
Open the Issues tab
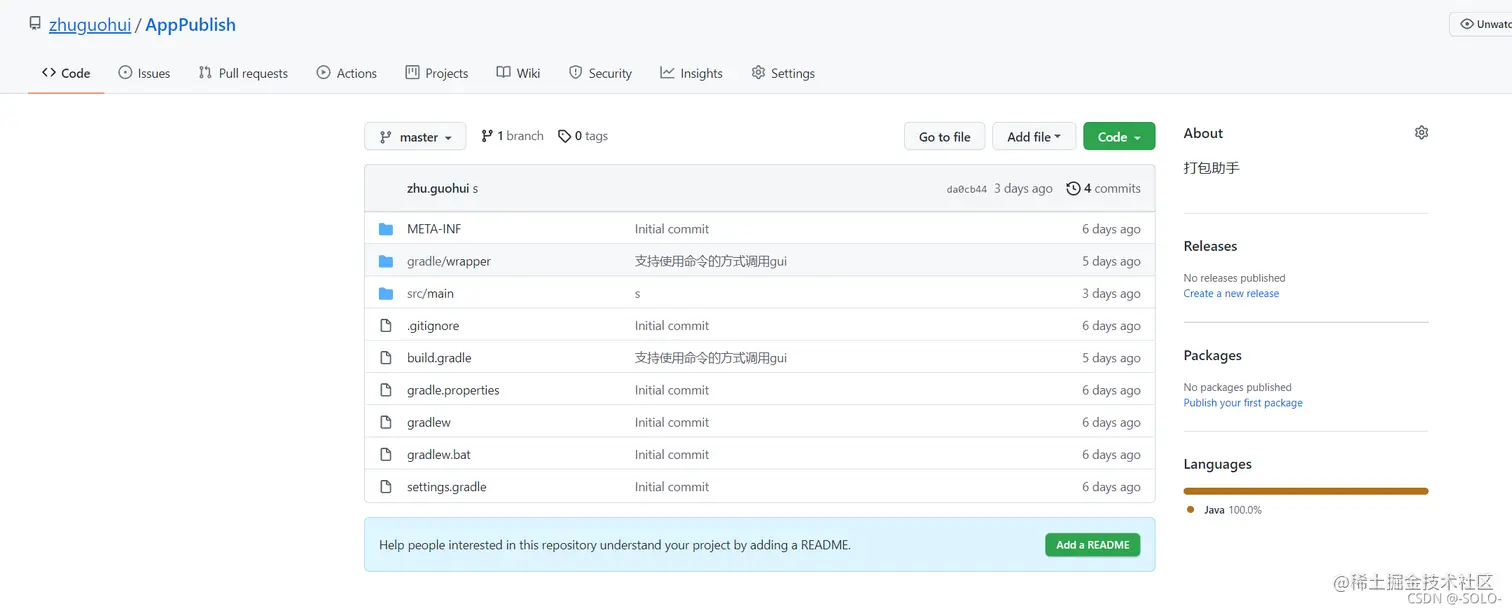click(144, 73)
